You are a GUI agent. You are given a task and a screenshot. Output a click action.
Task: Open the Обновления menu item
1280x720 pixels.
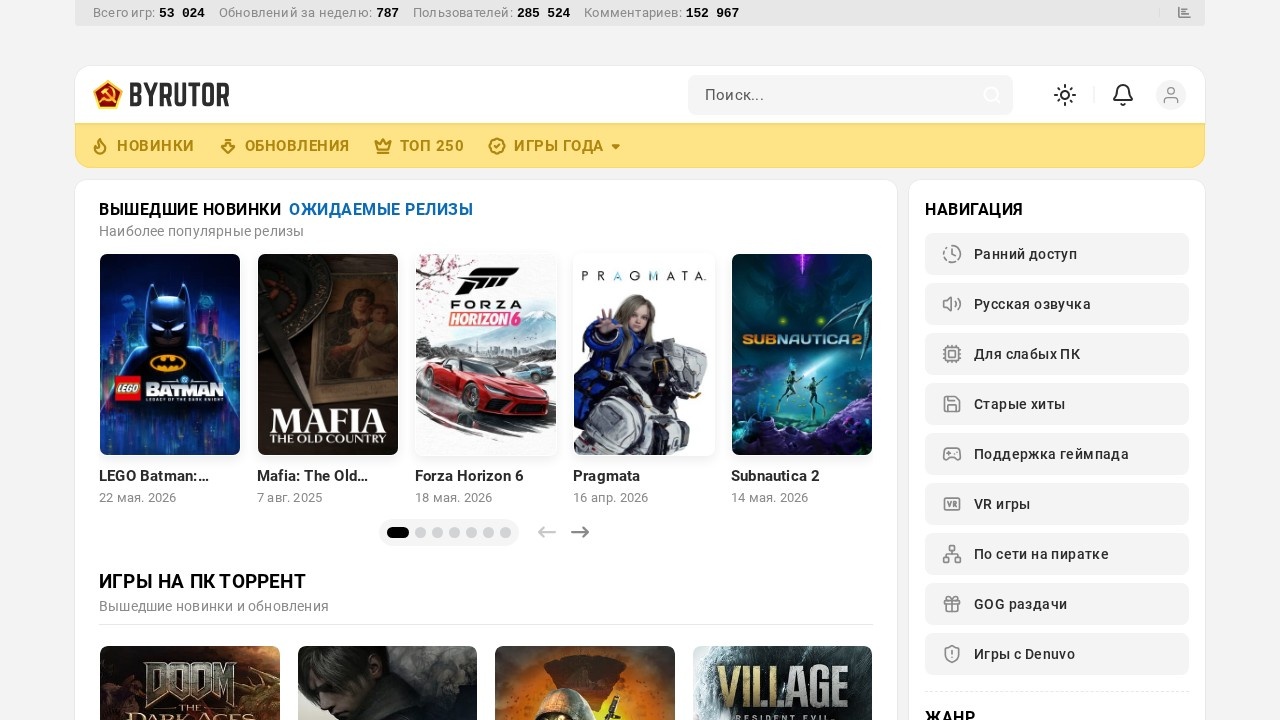[297, 146]
